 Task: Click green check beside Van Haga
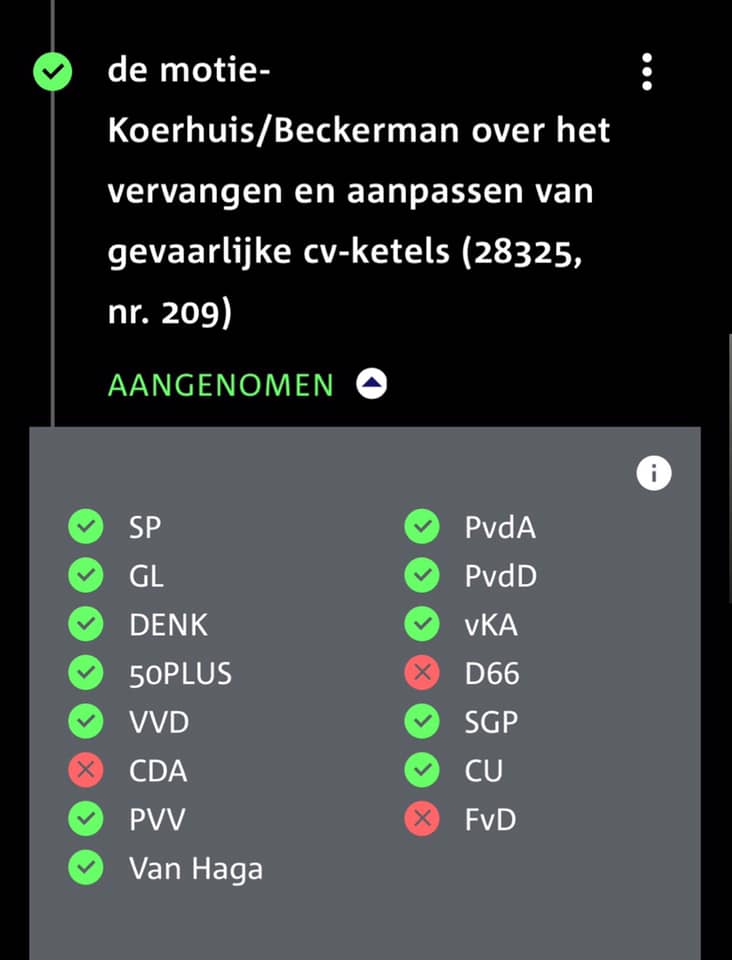[86, 868]
